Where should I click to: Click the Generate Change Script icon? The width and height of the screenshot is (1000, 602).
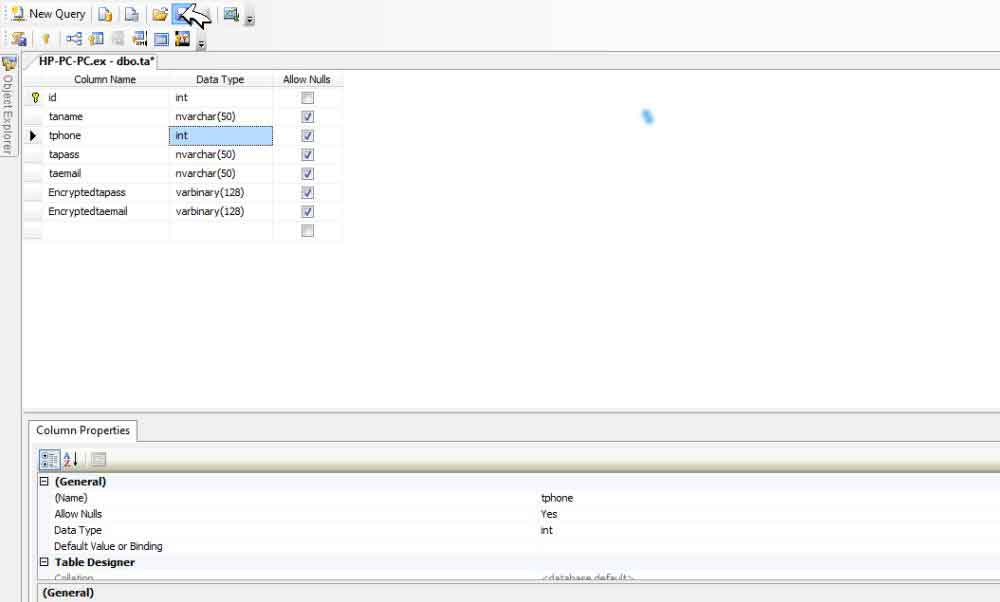[x=19, y=39]
